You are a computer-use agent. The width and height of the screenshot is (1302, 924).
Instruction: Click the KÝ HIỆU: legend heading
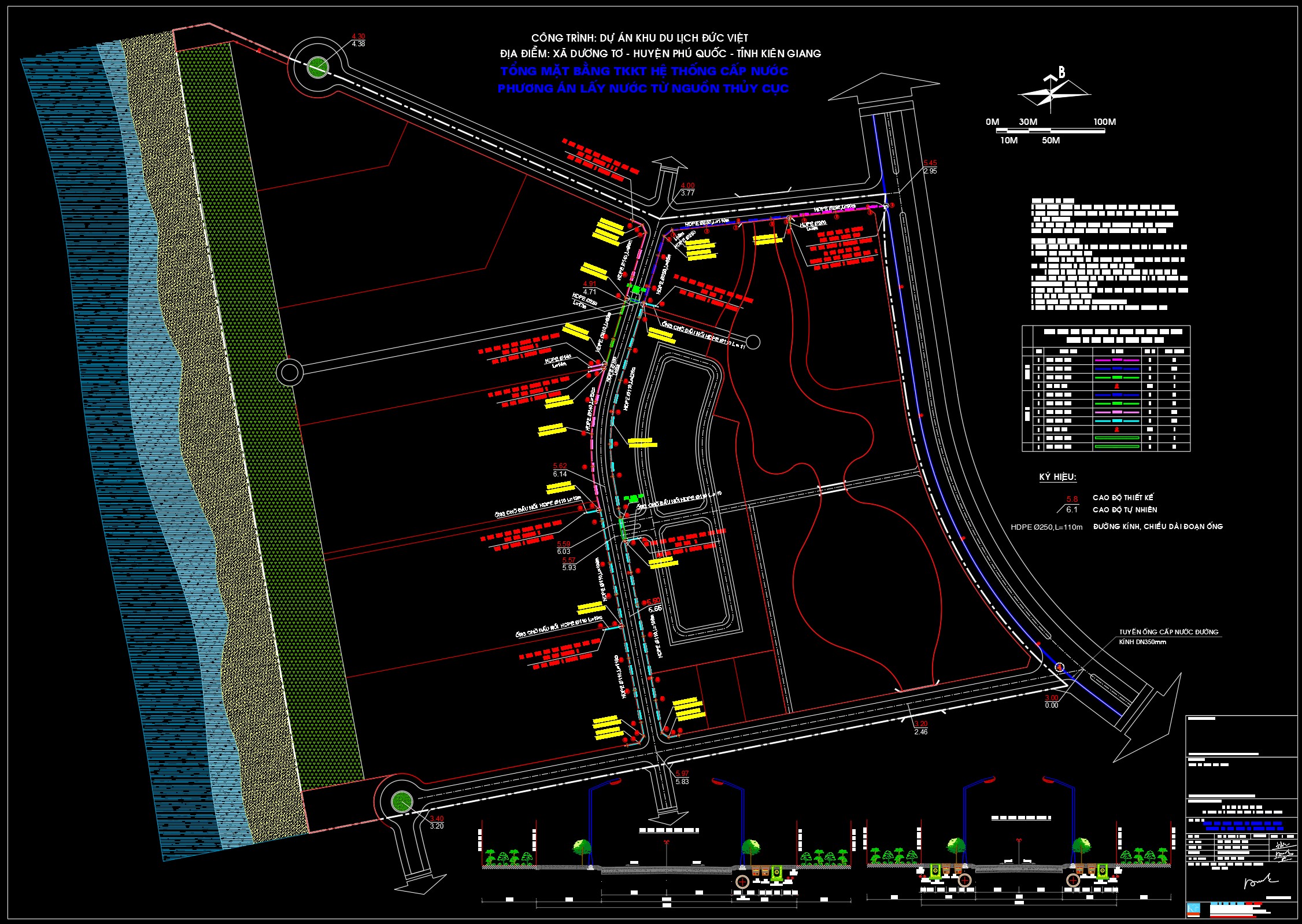coord(1057,477)
